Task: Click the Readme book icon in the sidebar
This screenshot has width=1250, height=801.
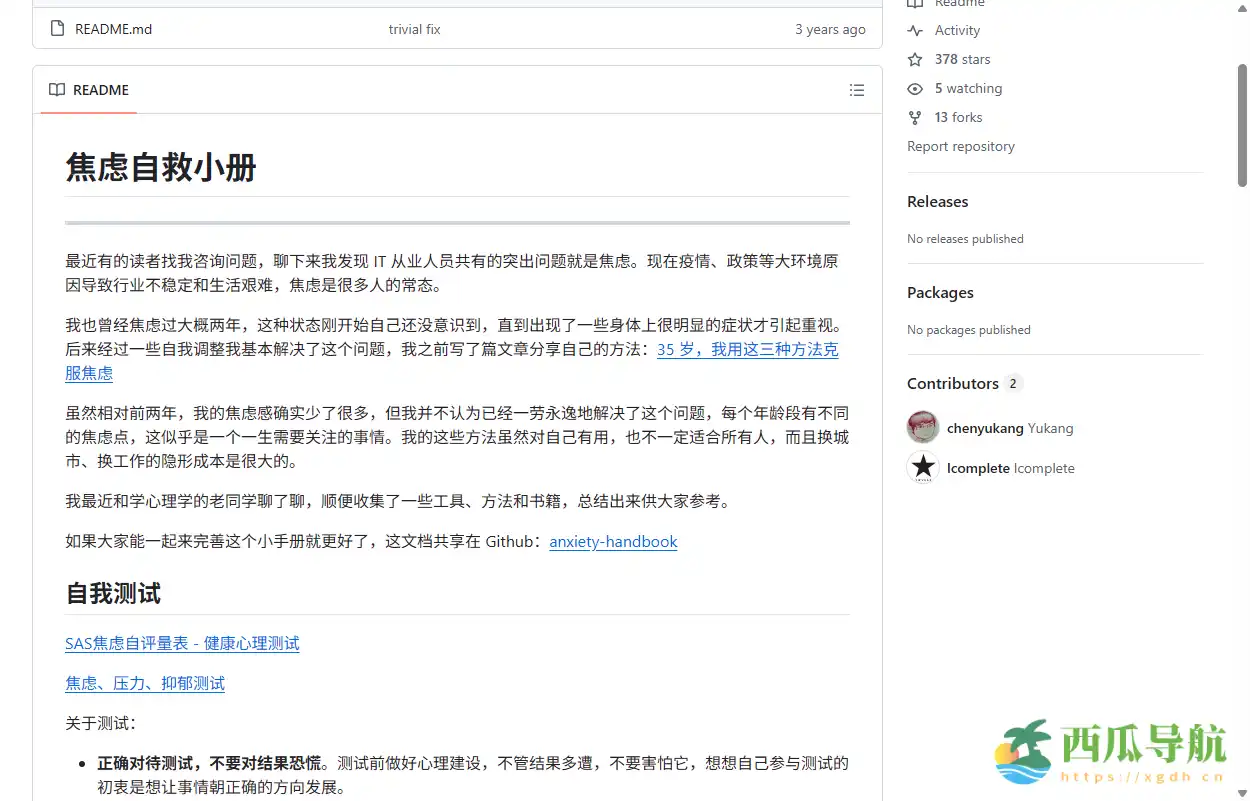Action: tap(915, 4)
